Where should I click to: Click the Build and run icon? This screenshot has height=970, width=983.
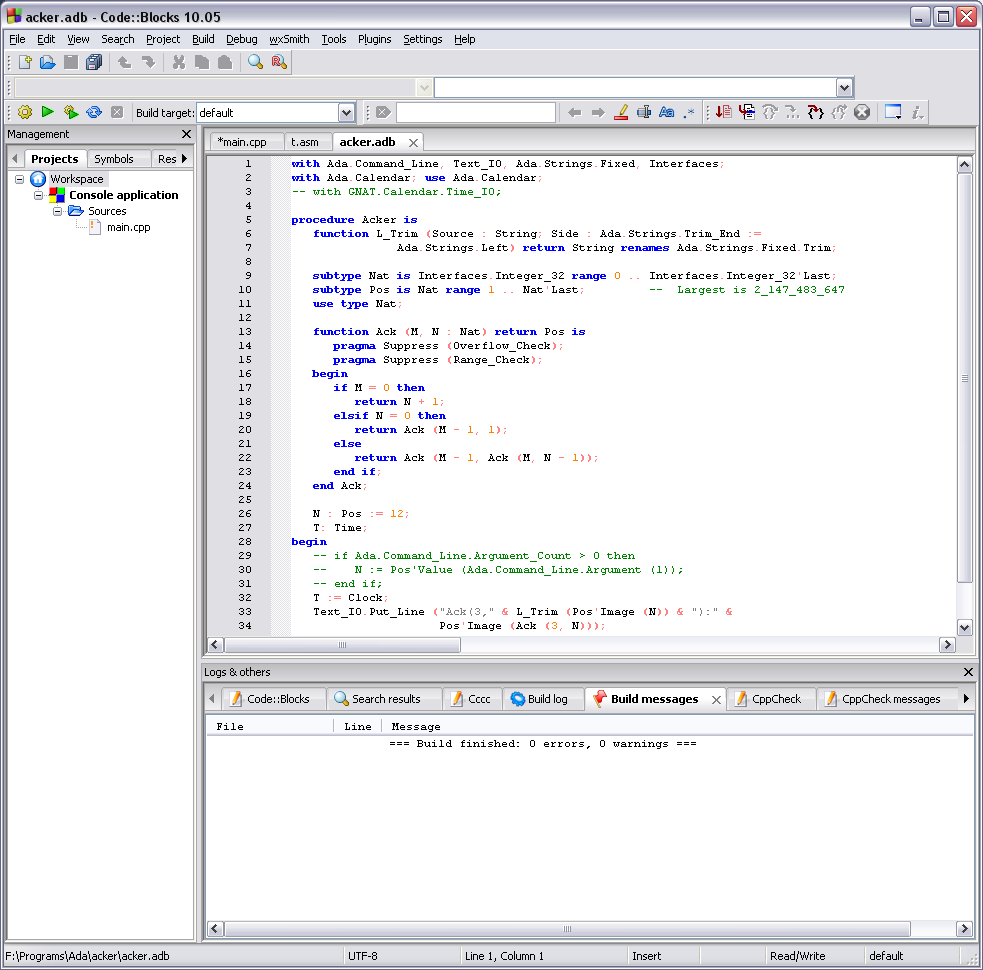(x=71, y=113)
